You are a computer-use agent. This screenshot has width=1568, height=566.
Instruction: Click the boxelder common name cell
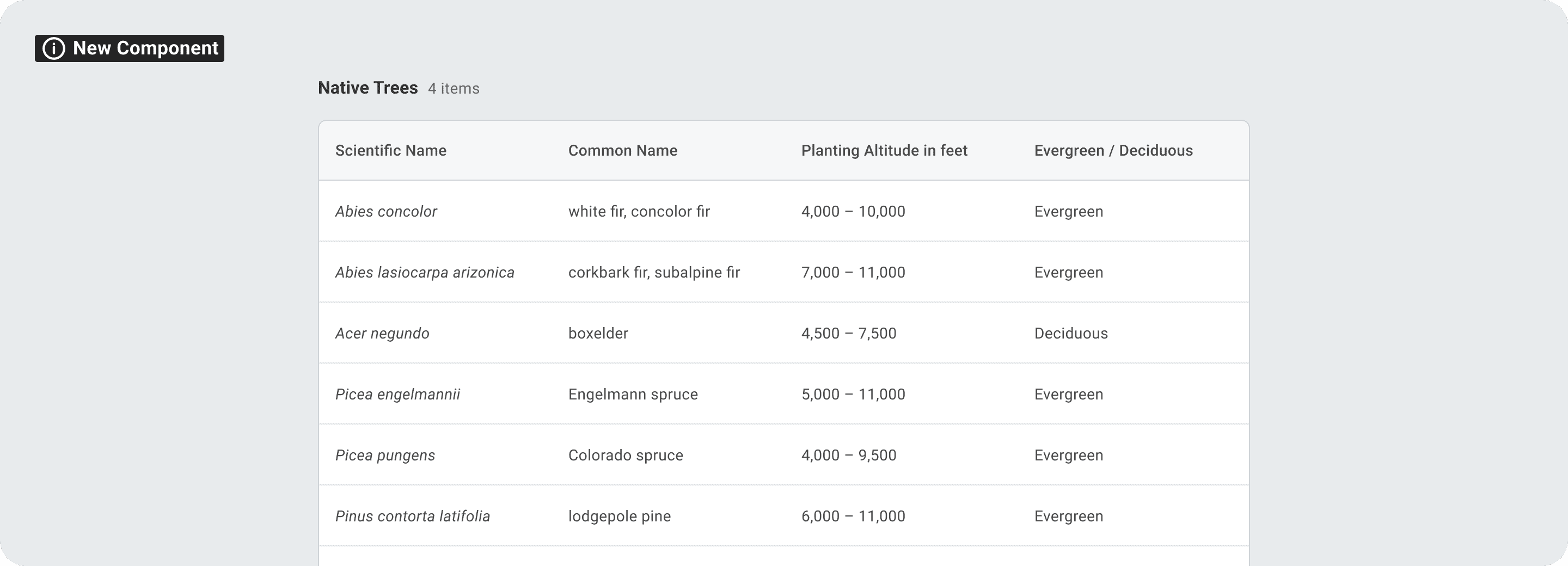click(x=598, y=334)
